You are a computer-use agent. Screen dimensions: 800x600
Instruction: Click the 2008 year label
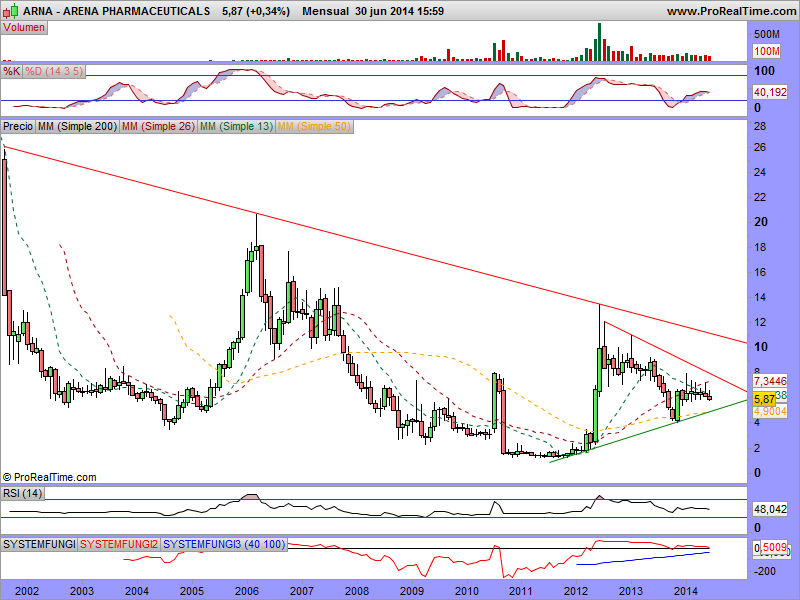[357, 591]
